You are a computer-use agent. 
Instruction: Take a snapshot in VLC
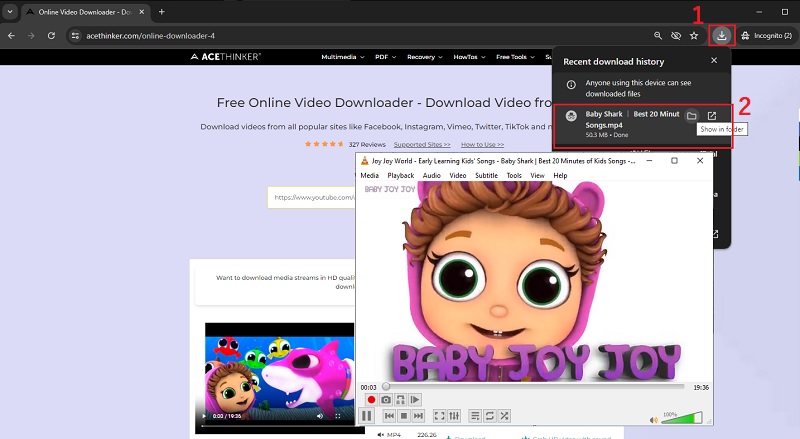(x=386, y=400)
